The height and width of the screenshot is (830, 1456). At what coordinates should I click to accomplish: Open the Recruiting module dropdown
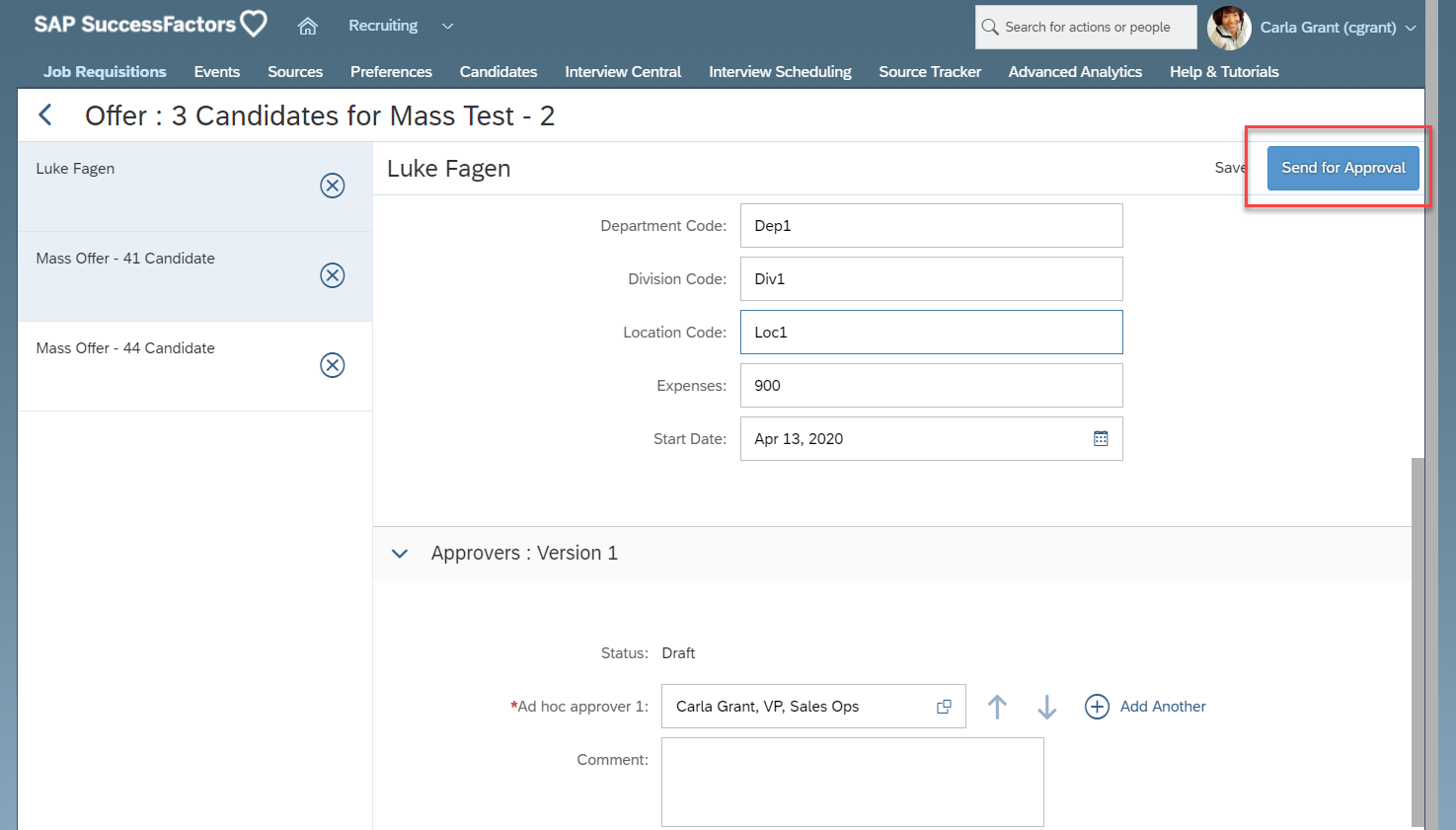tap(401, 26)
